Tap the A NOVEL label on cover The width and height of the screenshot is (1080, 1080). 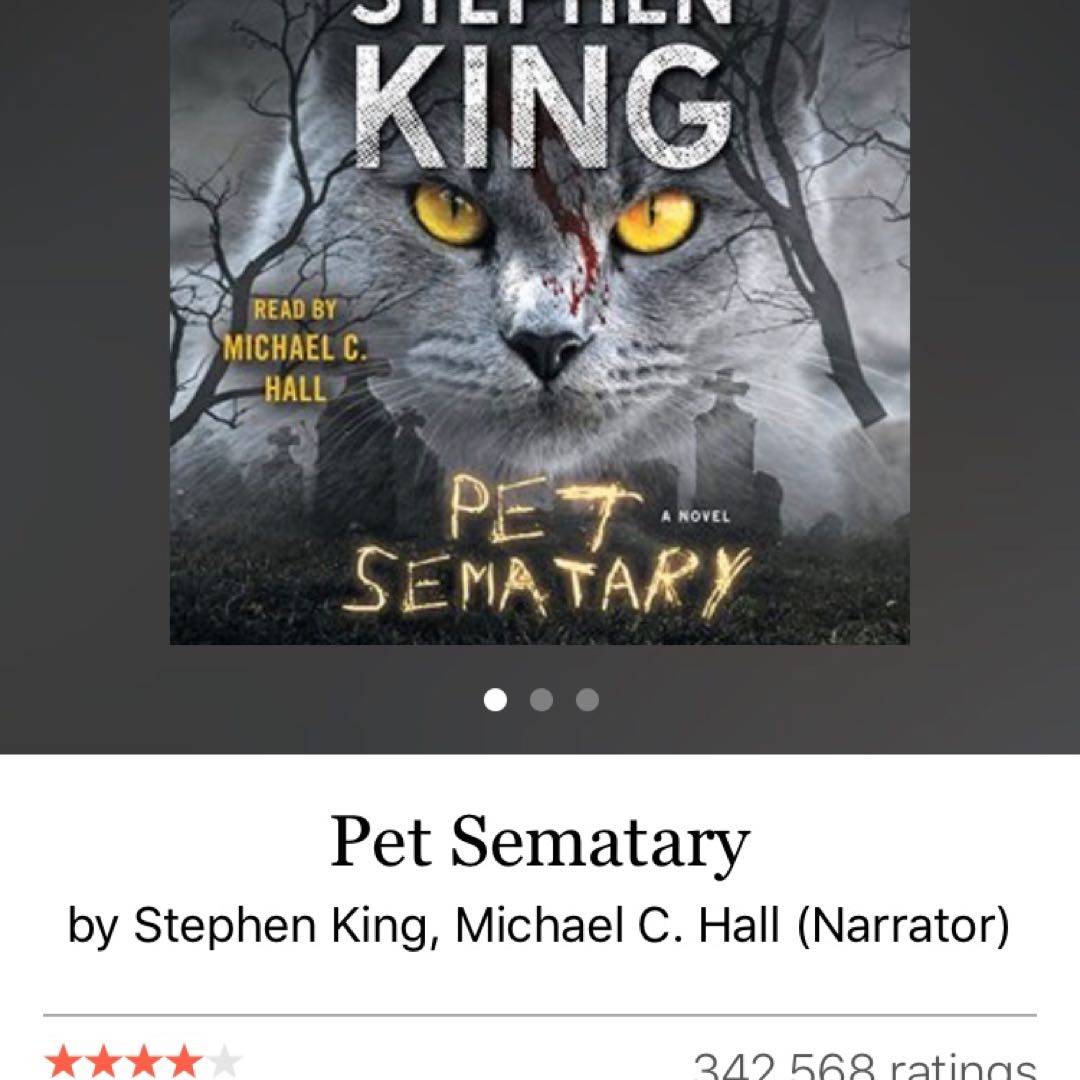tap(695, 516)
